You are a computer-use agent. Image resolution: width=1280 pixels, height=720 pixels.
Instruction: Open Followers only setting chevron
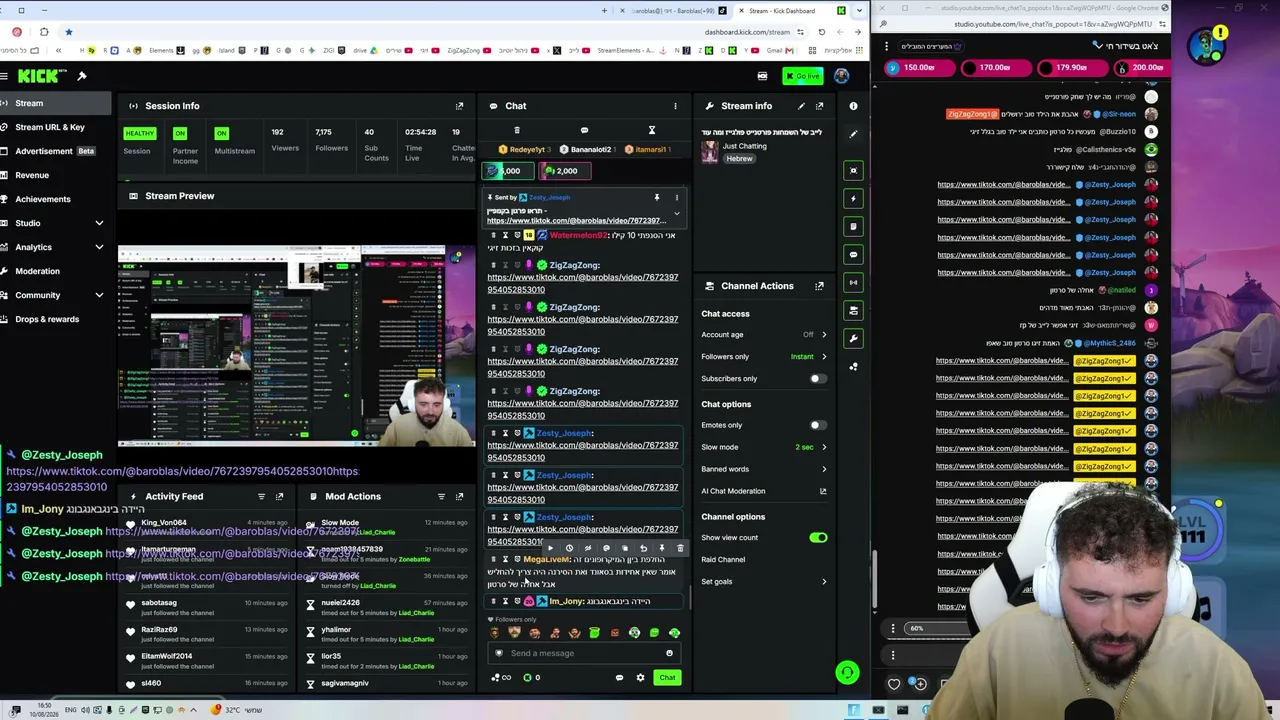824,357
